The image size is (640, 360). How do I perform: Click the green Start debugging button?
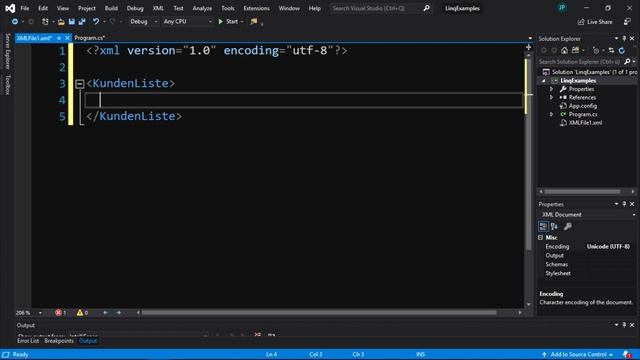point(228,22)
